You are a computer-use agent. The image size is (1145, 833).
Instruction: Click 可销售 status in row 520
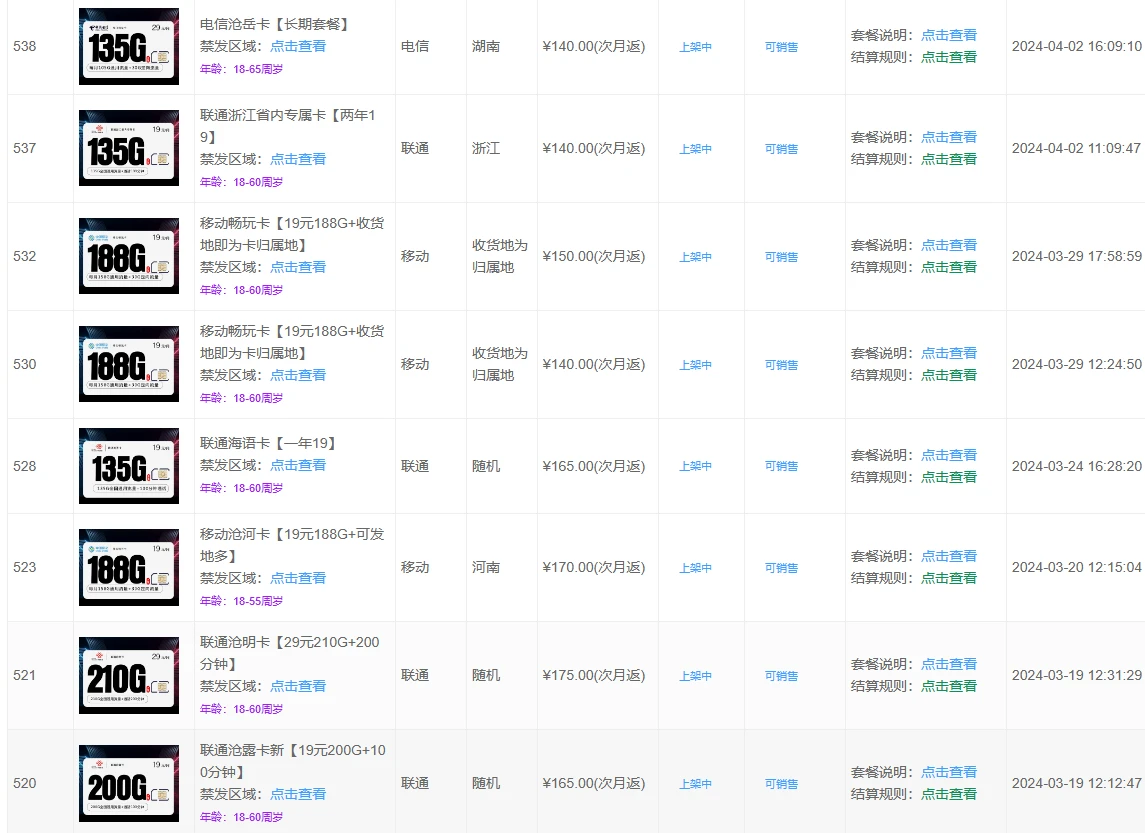(x=781, y=784)
